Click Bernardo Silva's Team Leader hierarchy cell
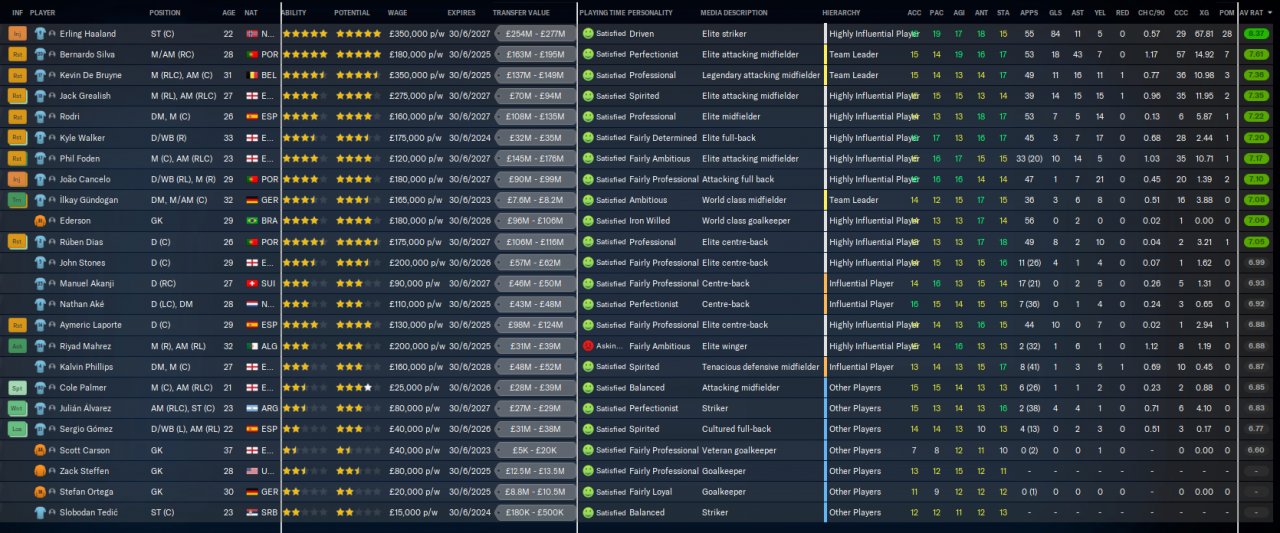 (x=856, y=54)
